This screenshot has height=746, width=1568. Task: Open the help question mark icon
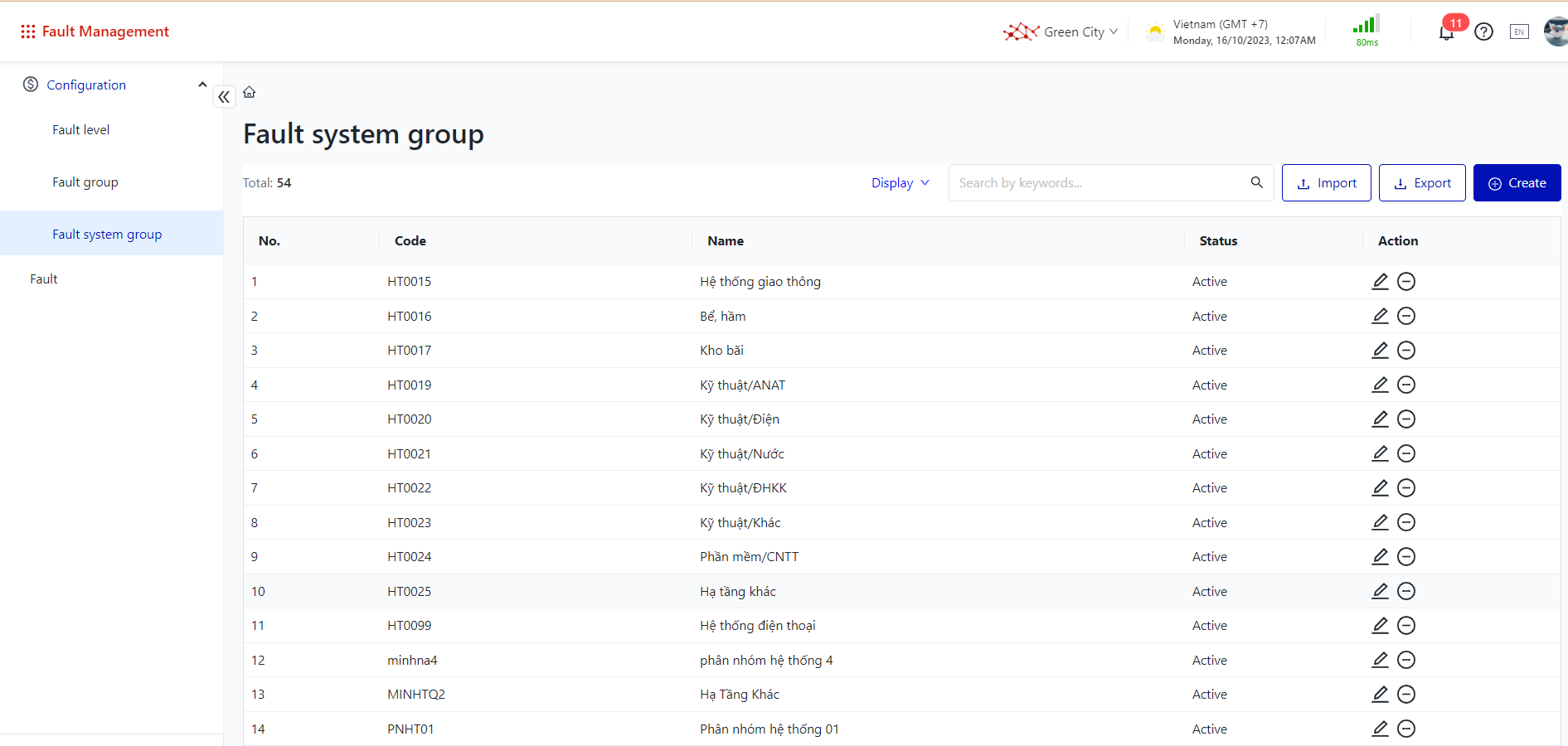[x=1483, y=32]
